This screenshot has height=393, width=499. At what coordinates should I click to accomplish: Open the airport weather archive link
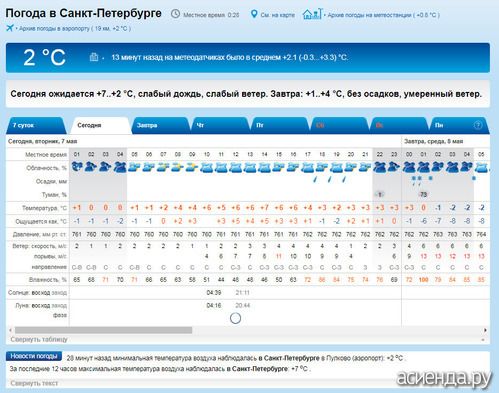point(75,29)
